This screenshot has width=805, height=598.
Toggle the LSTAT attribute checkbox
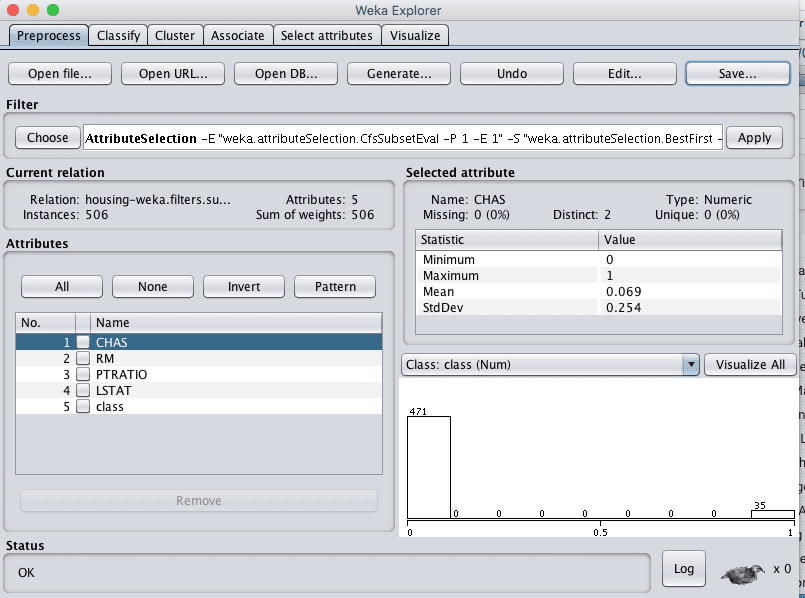click(83, 390)
